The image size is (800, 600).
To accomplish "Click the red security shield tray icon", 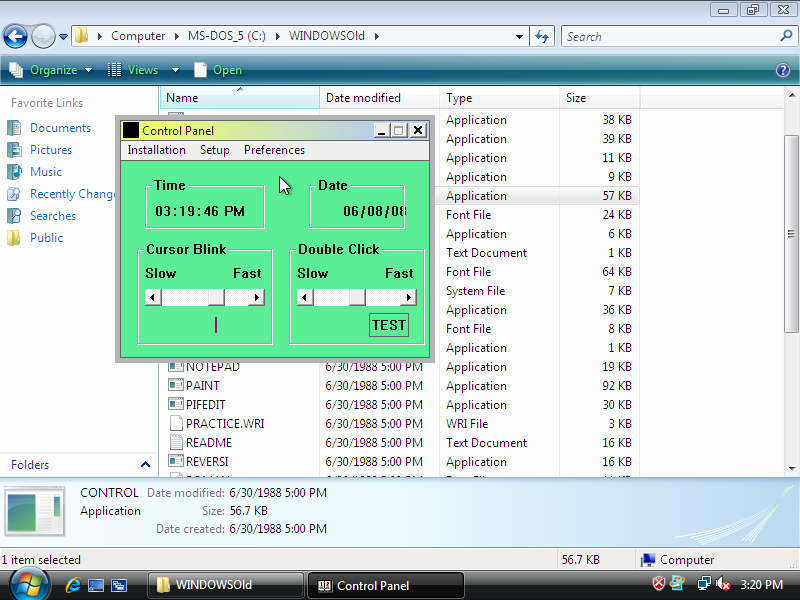I will 659,584.
